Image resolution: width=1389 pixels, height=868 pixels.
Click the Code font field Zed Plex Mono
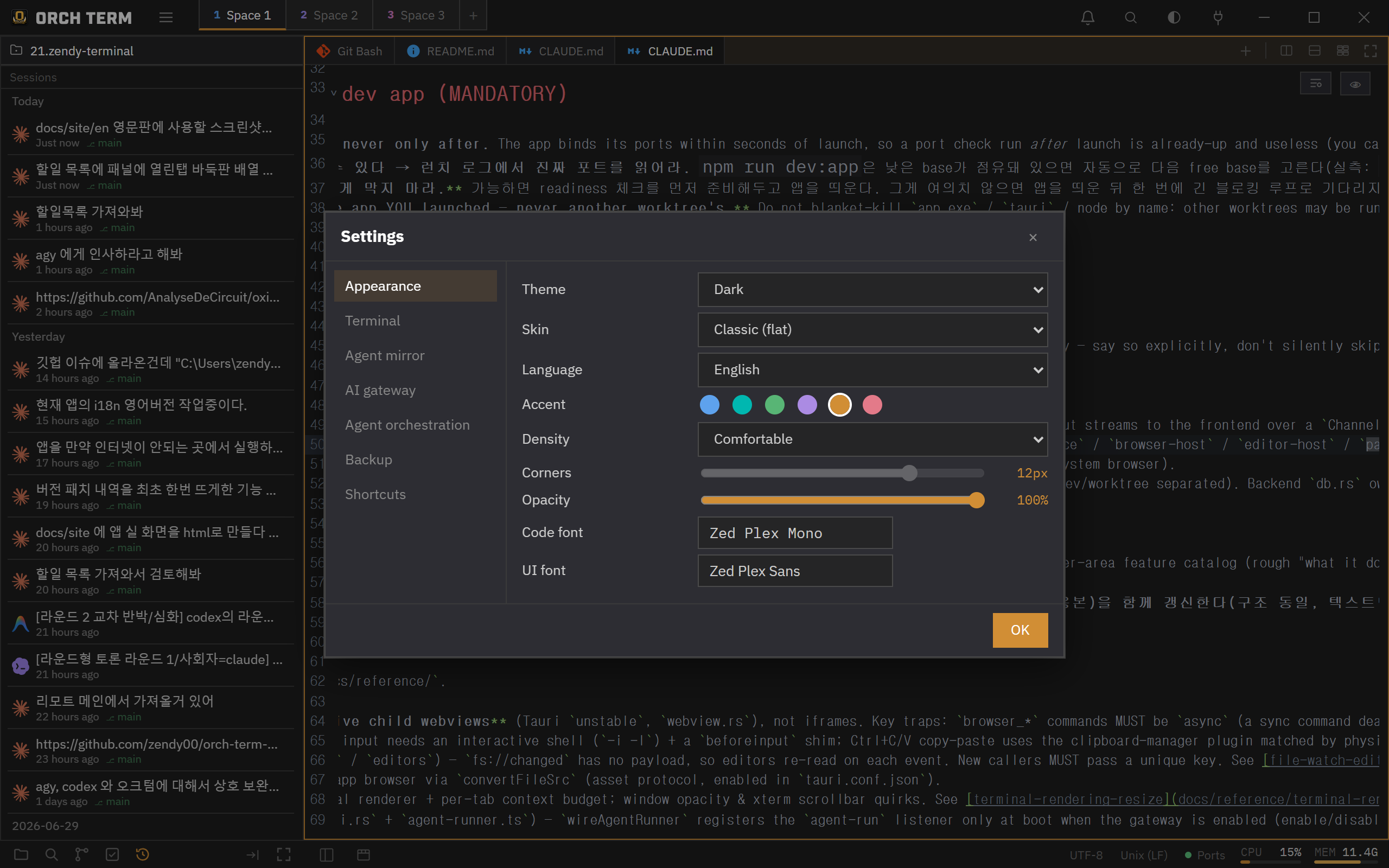coord(795,533)
